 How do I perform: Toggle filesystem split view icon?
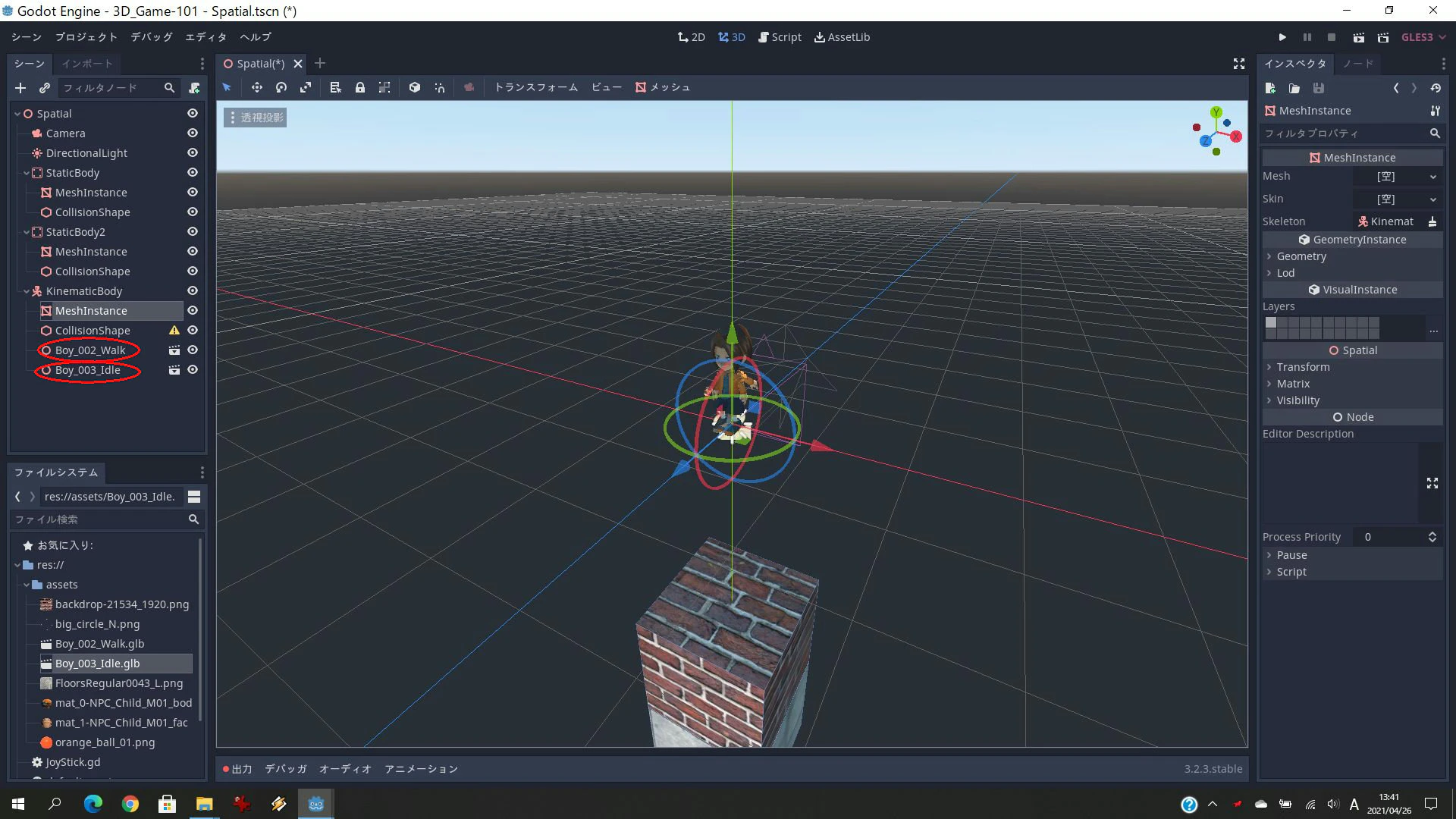[194, 497]
